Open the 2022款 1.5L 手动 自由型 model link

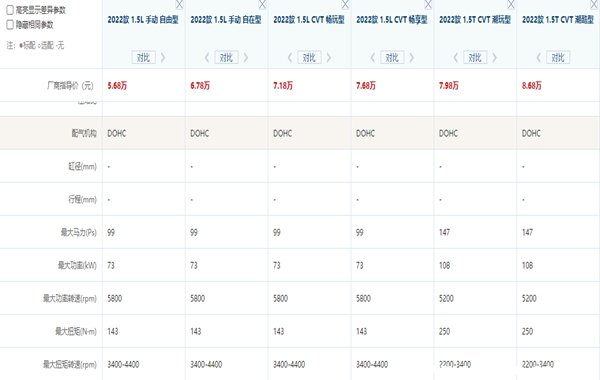[143, 20]
